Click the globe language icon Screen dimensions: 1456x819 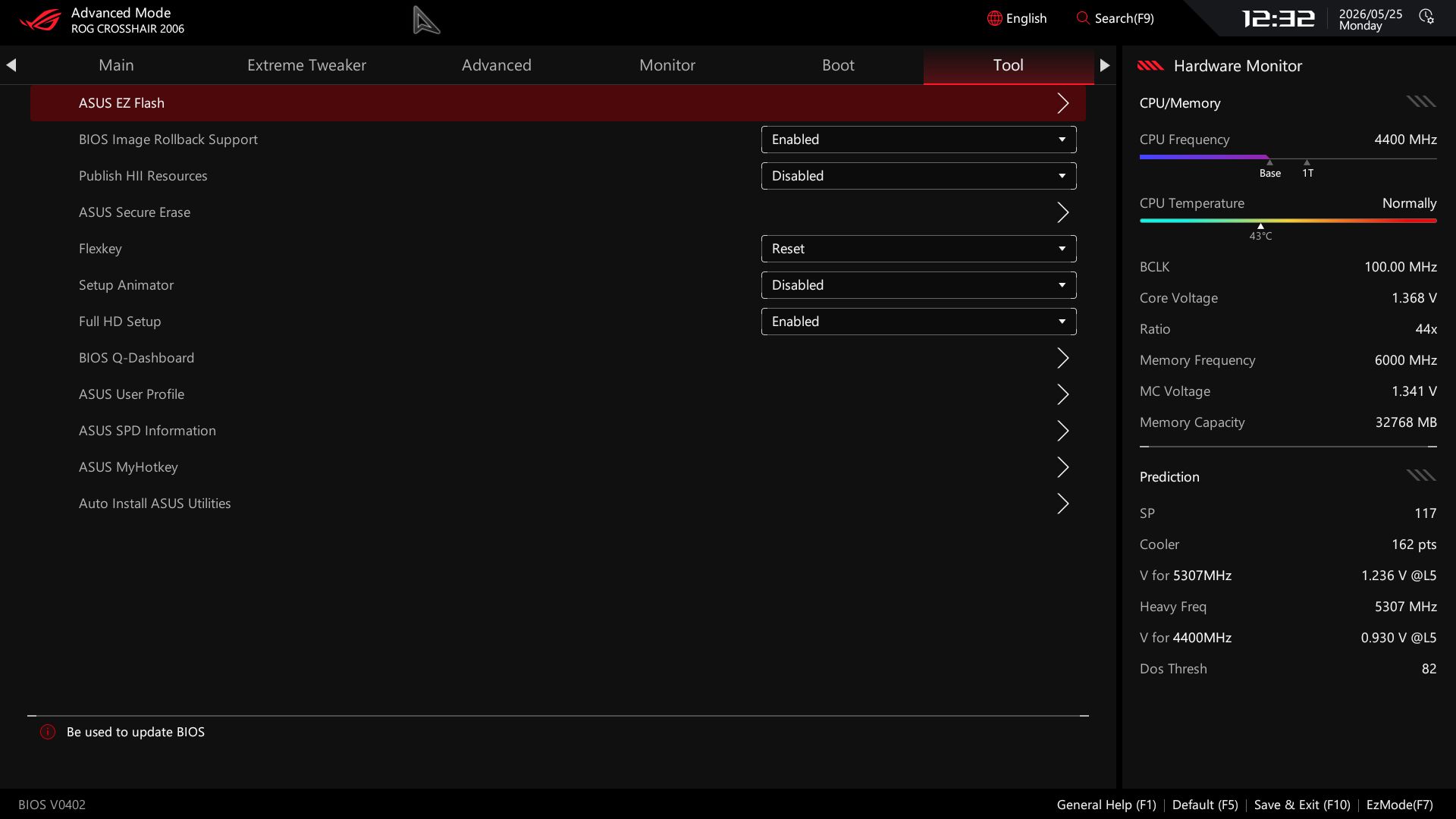coord(994,18)
